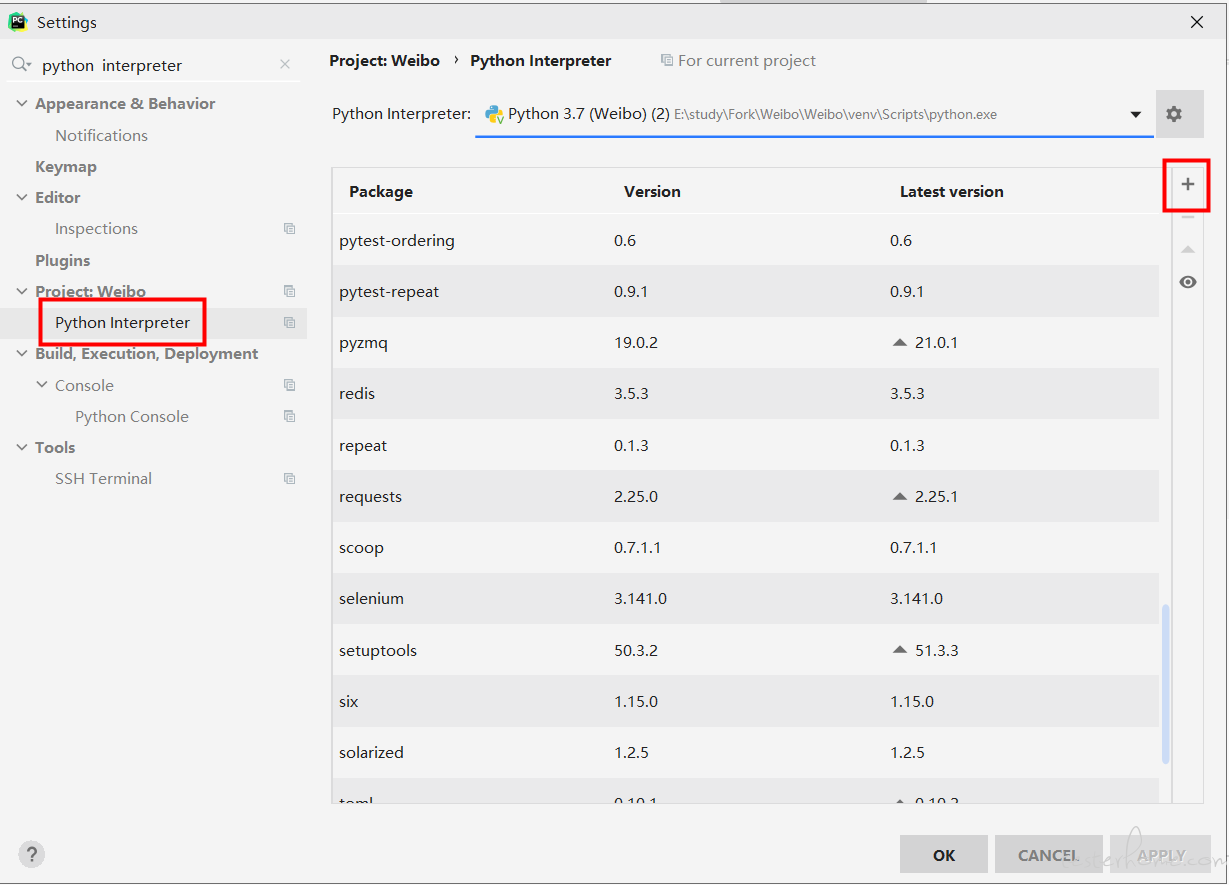This screenshot has height=885, width=1229.
Task: Open the Python Console settings page
Action: [132, 417]
